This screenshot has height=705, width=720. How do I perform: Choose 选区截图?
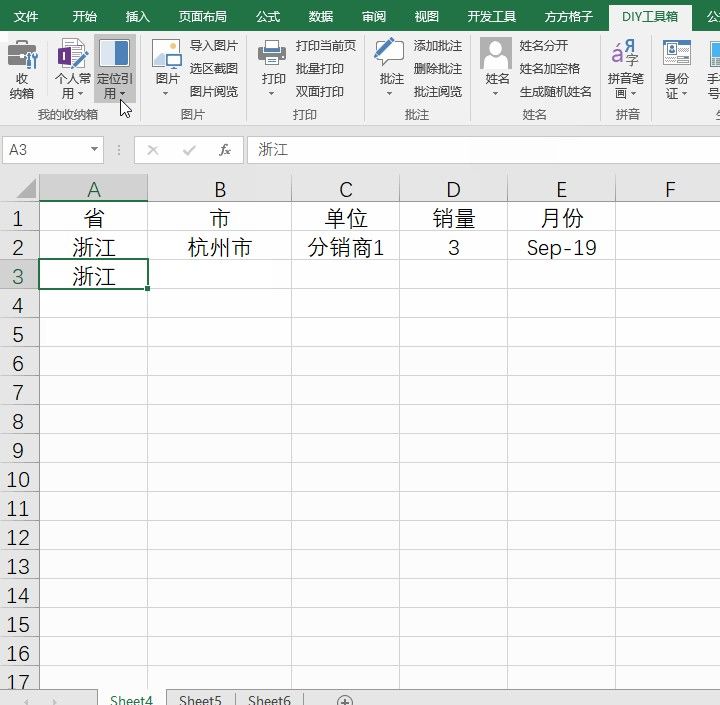point(214,68)
